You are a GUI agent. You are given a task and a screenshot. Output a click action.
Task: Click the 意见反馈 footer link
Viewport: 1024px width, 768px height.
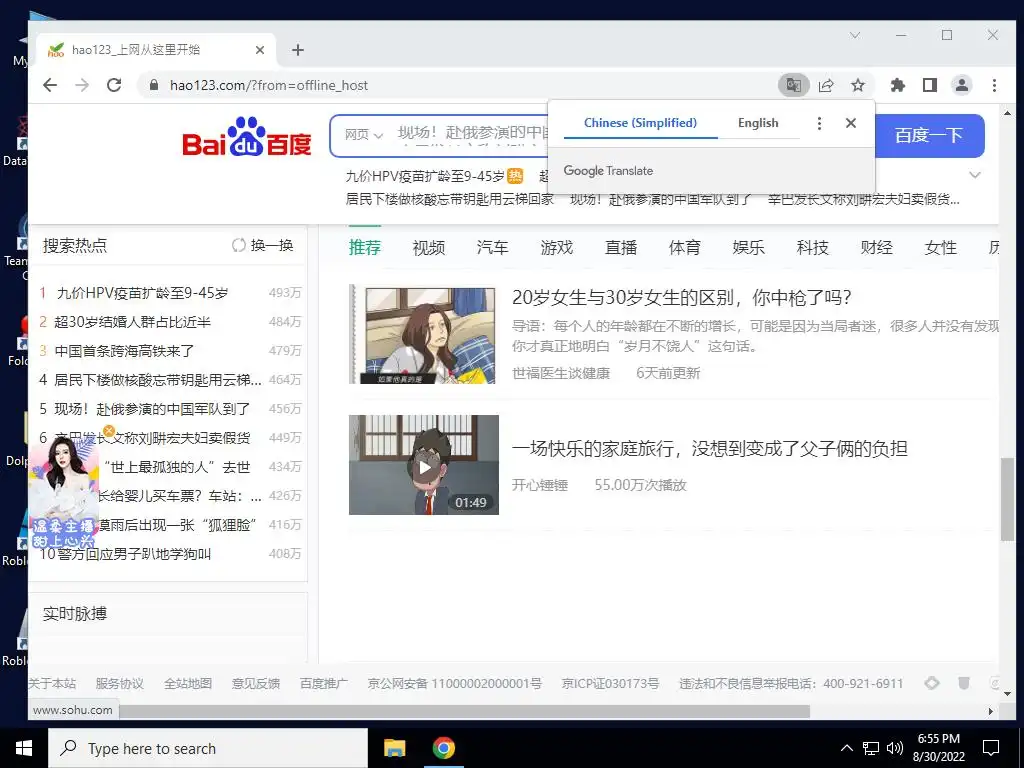256,683
